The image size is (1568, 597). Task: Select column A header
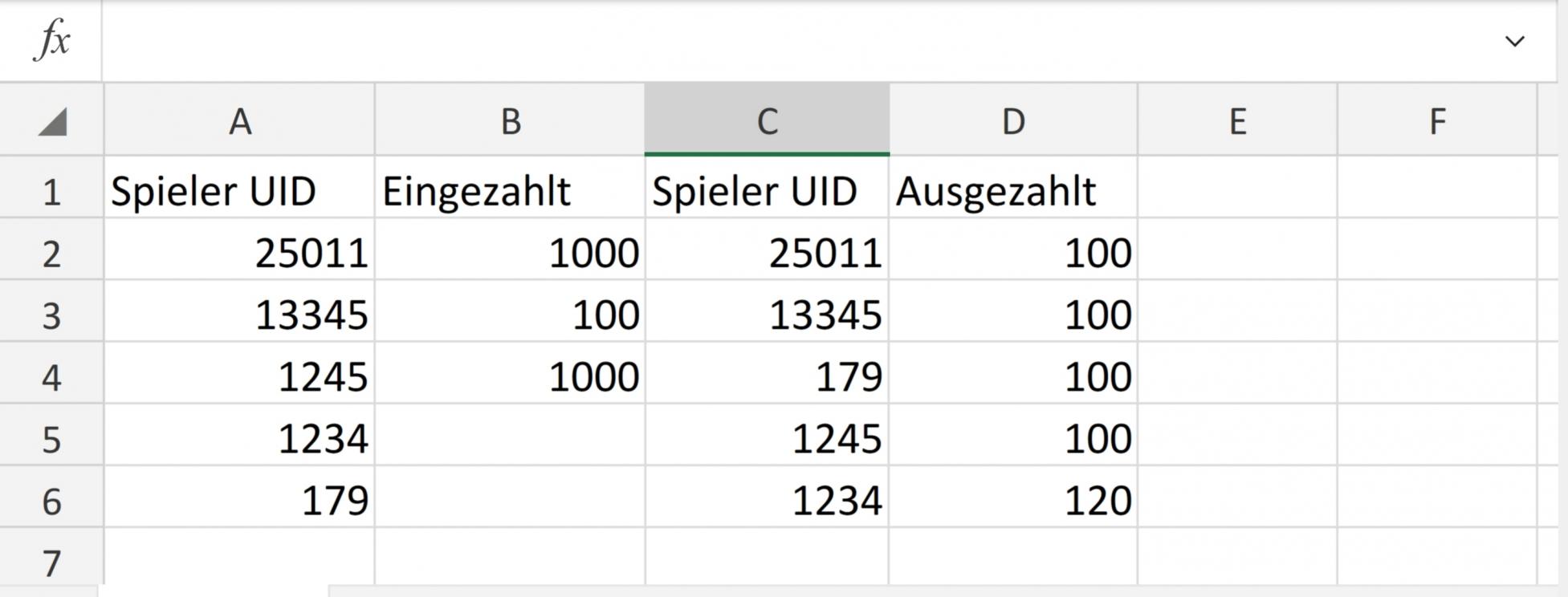tap(239, 120)
